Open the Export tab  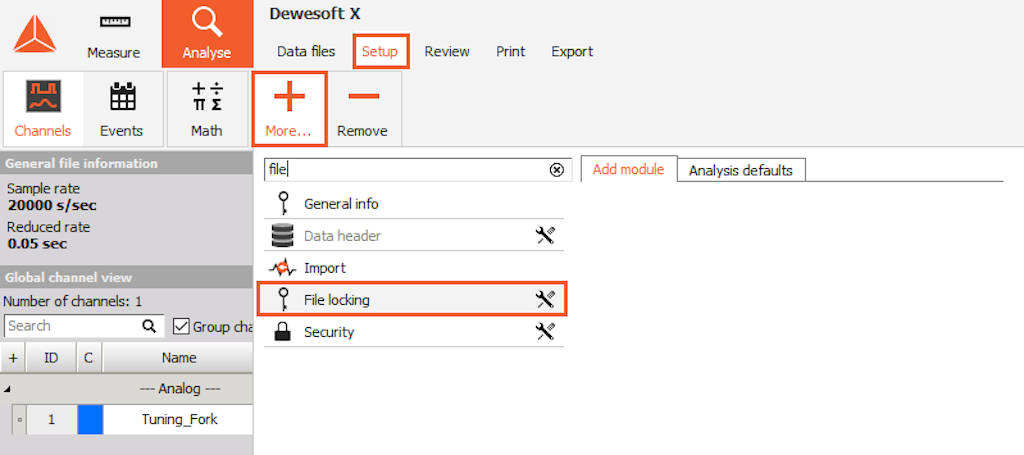(x=572, y=52)
